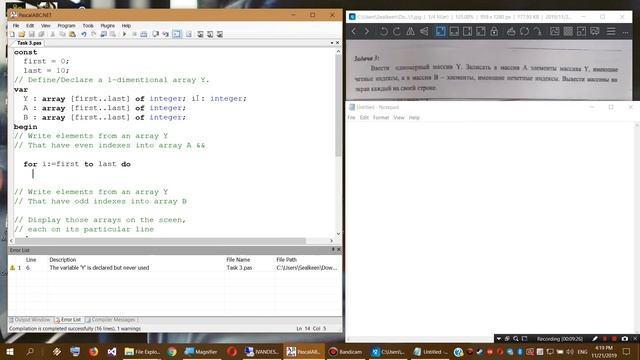640x360 pixels.
Task: Open Notepad File menu
Action: point(351,118)
